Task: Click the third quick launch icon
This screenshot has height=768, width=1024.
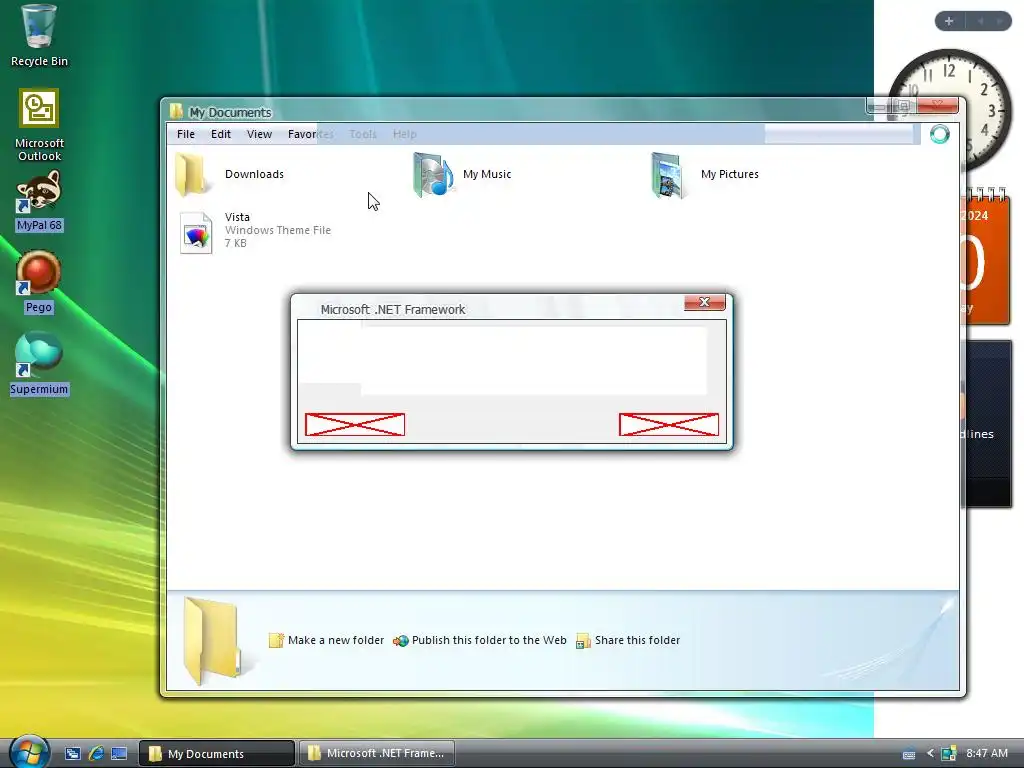Action: (x=119, y=754)
